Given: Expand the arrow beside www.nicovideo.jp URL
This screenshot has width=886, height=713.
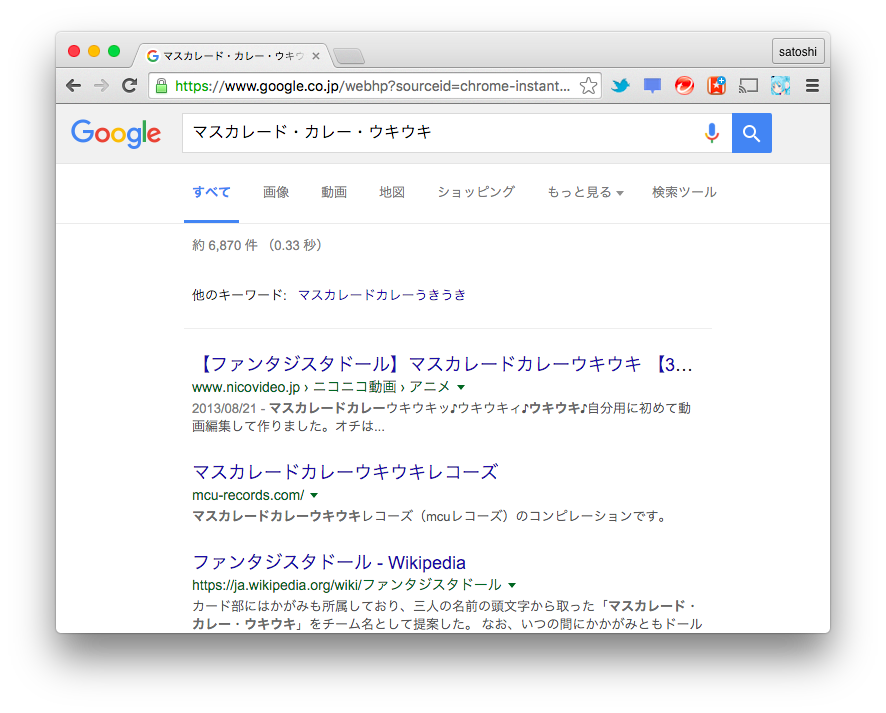Looking at the screenshot, I should [x=461, y=388].
